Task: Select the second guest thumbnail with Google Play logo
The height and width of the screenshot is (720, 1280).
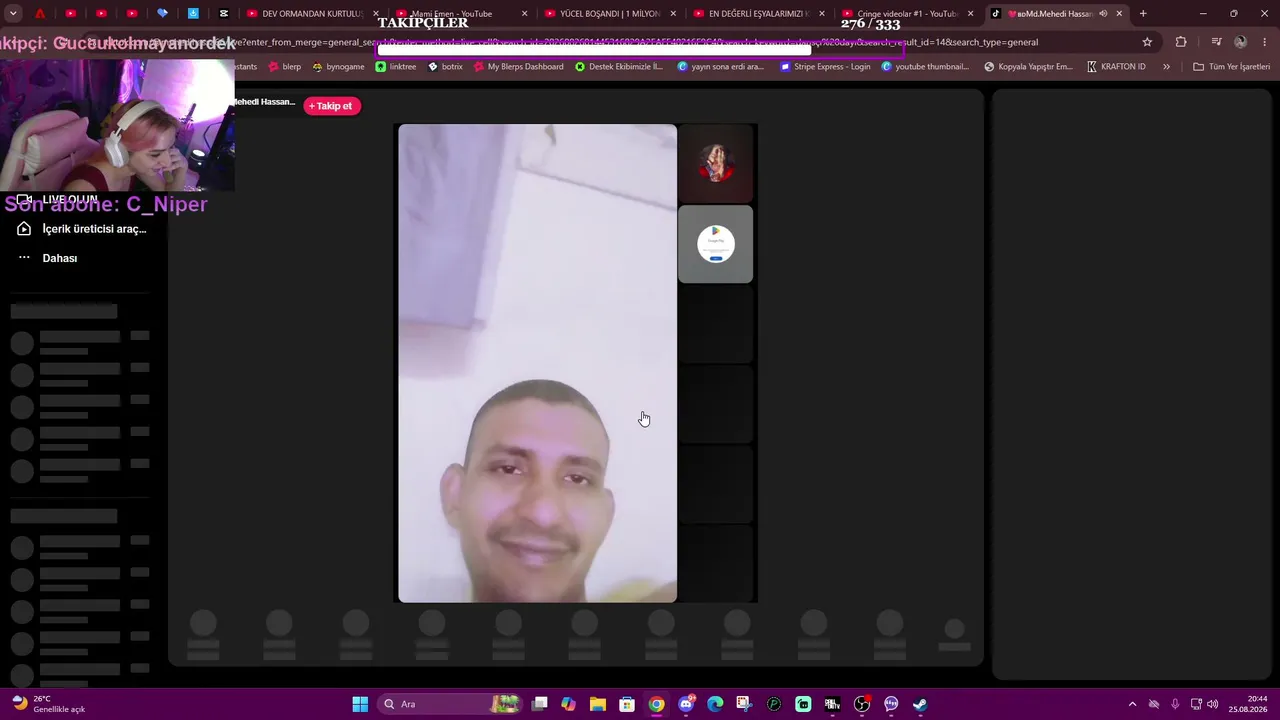Action: pyautogui.click(x=716, y=244)
